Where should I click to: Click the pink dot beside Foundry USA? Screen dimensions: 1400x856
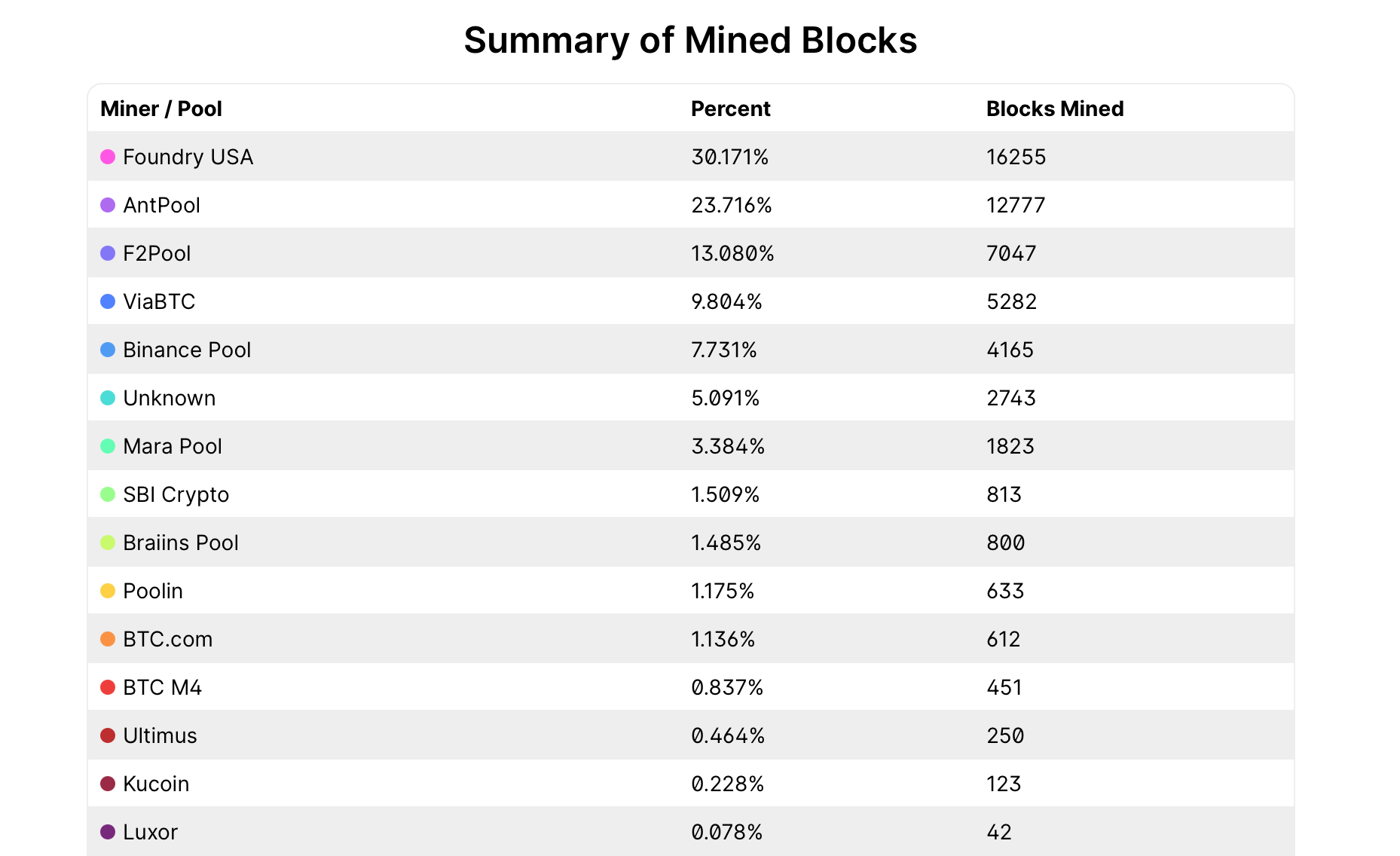click(108, 157)
